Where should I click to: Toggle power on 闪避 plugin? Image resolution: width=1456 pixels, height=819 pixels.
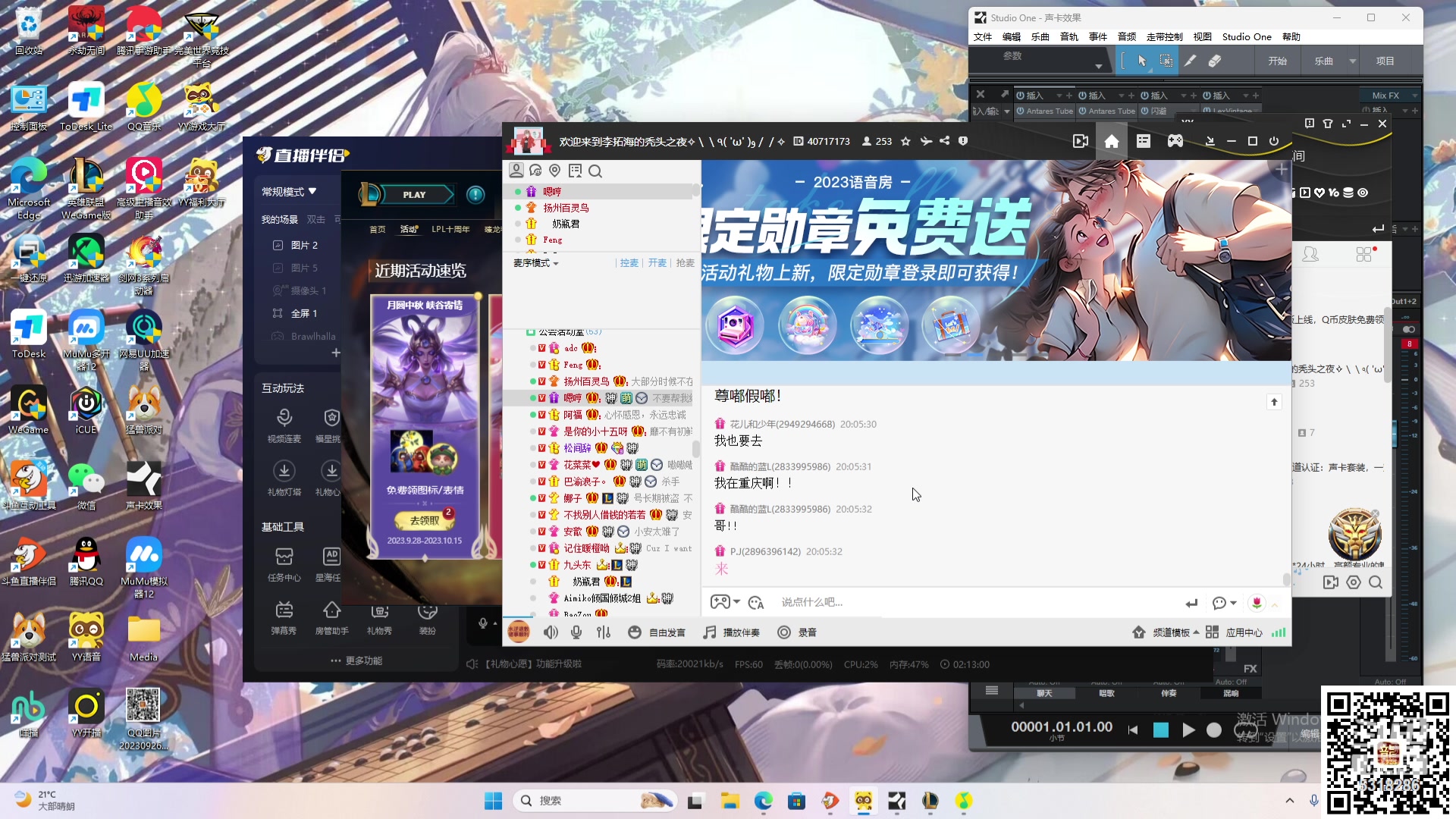point(1144,111)
